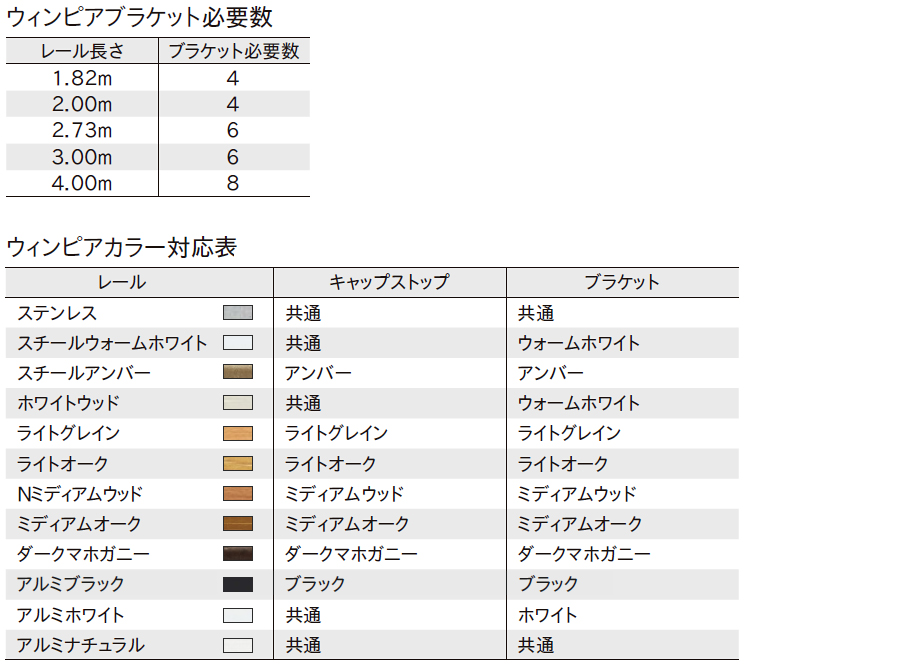The height and width of the screenshot is (670, 900).
Task: Click the ブラケット必要数 column header
Action: (233, 52)
